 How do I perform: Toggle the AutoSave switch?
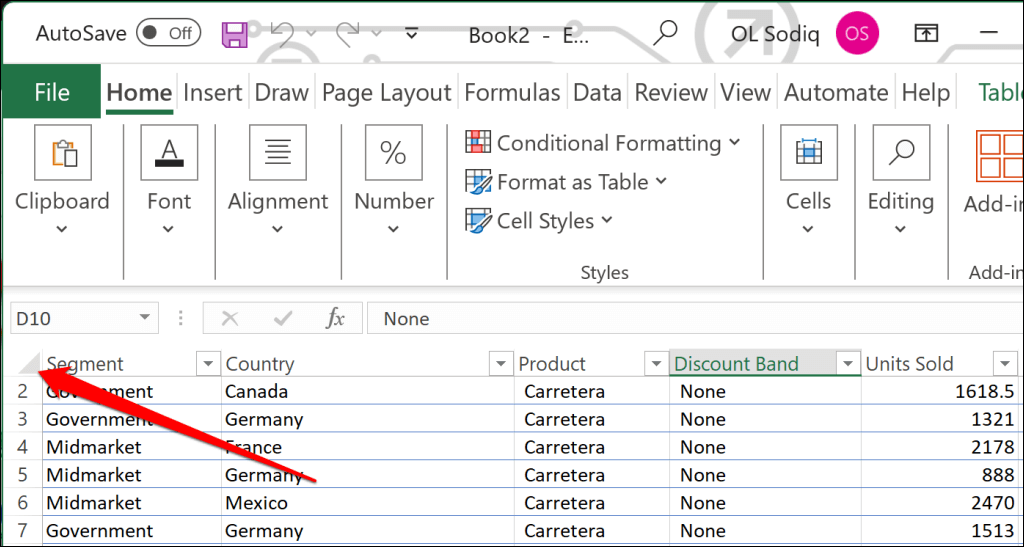tap(167, 33)
